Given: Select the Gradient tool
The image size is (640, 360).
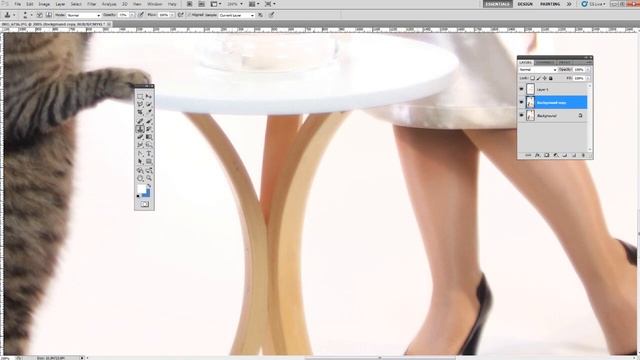Looking at the screenshot, I should tap(149, 137).
